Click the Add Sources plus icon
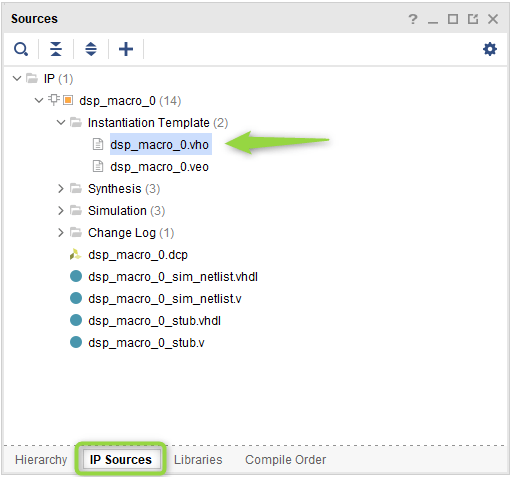Screen dimensions: 514x477 click(126, 49)
